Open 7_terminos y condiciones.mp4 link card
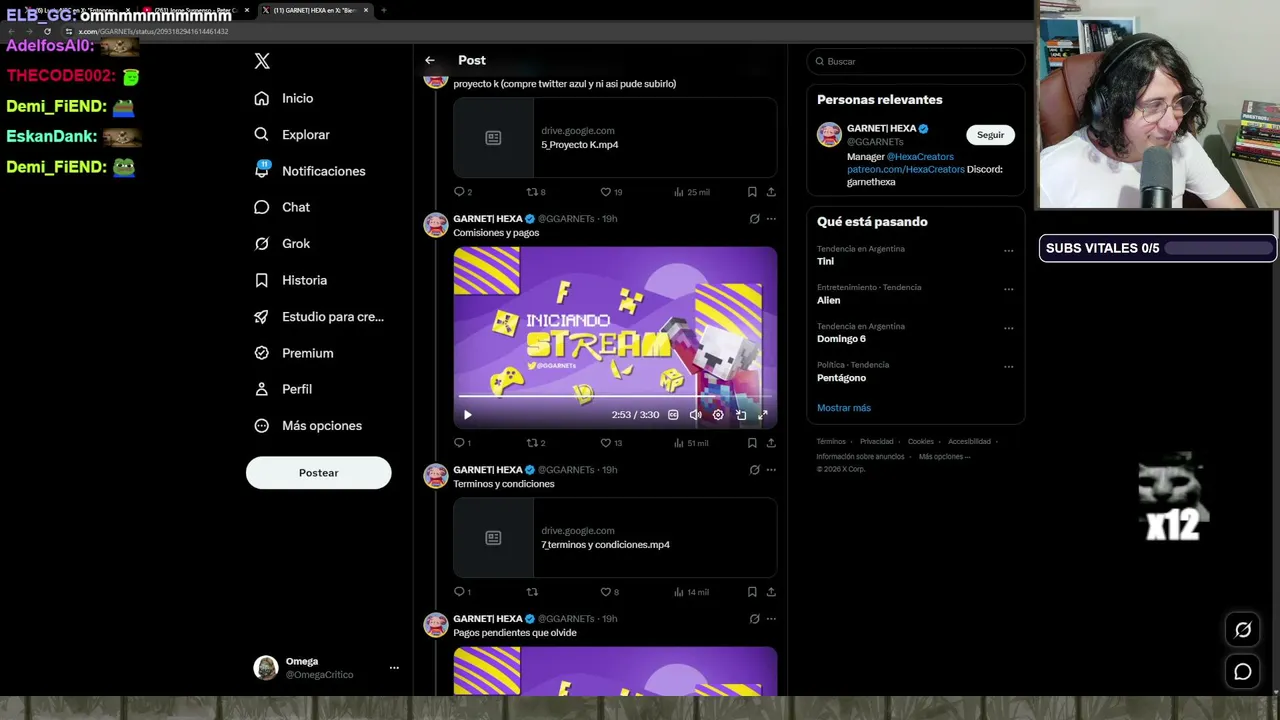Viewport: 1280px width, 720px height. tap(615, 537)
